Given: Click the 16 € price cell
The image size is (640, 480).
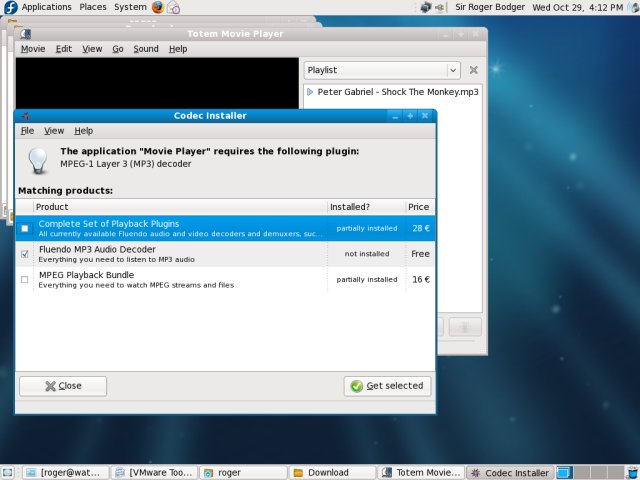Looking at the screenshot, I should click(421, 280).
